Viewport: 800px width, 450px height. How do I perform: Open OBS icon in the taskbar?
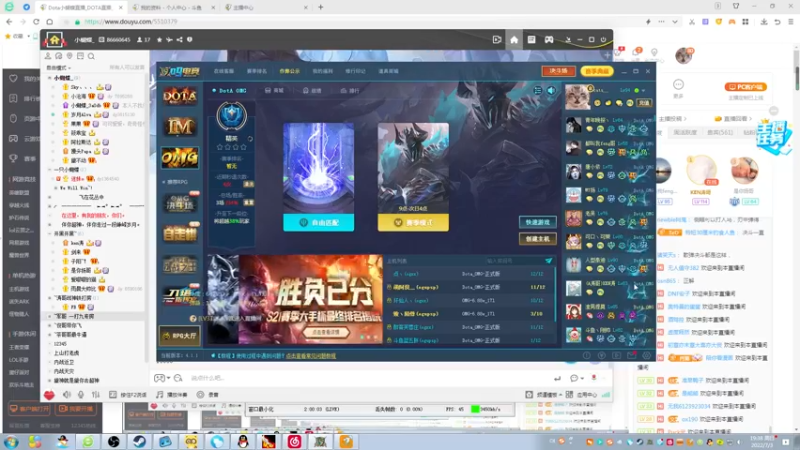point(113,441)
